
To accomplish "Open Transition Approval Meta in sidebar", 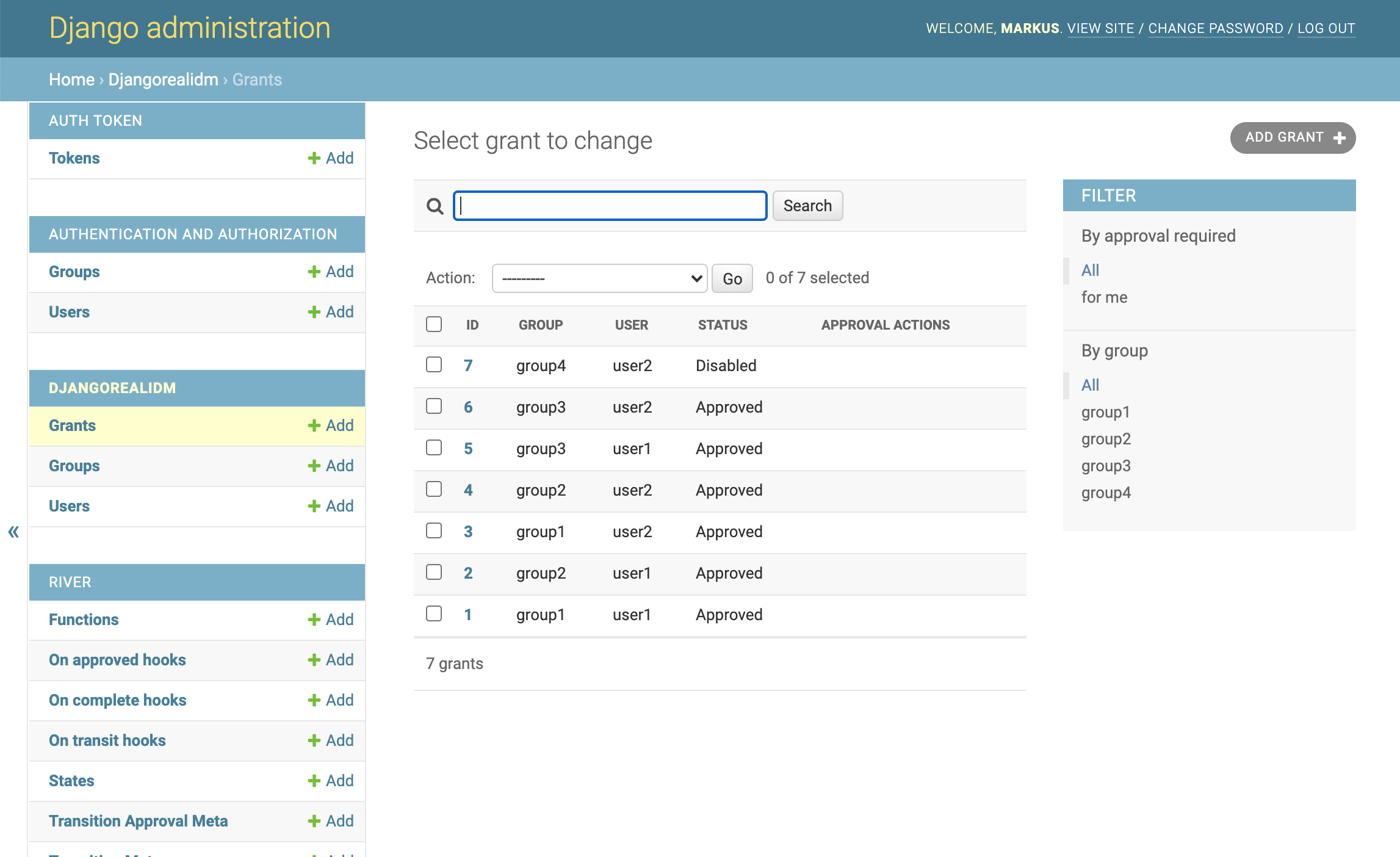I will 139,821.
